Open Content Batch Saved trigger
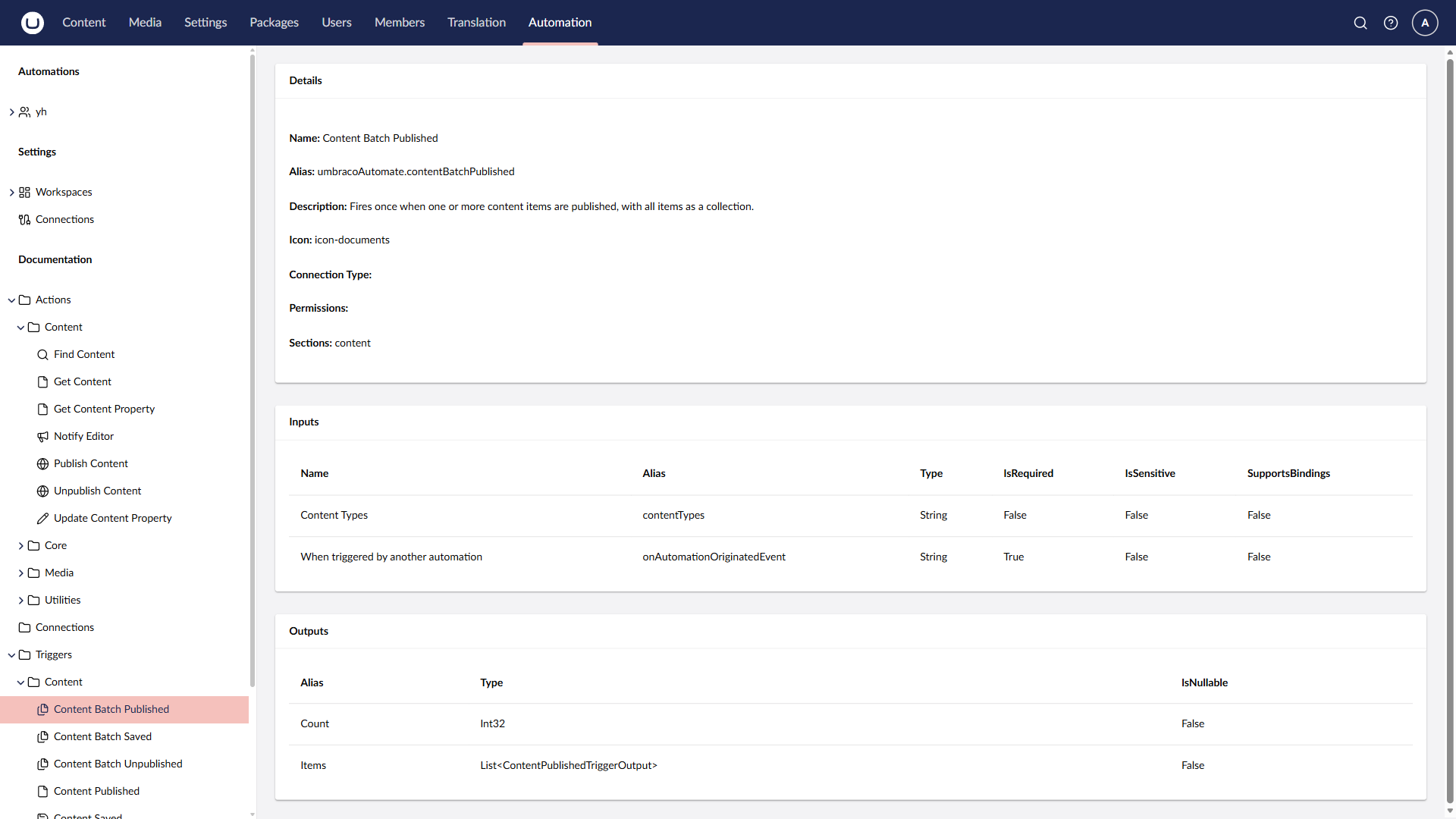The height and width of the screenshot is (819, 1456). click(102, 737)
